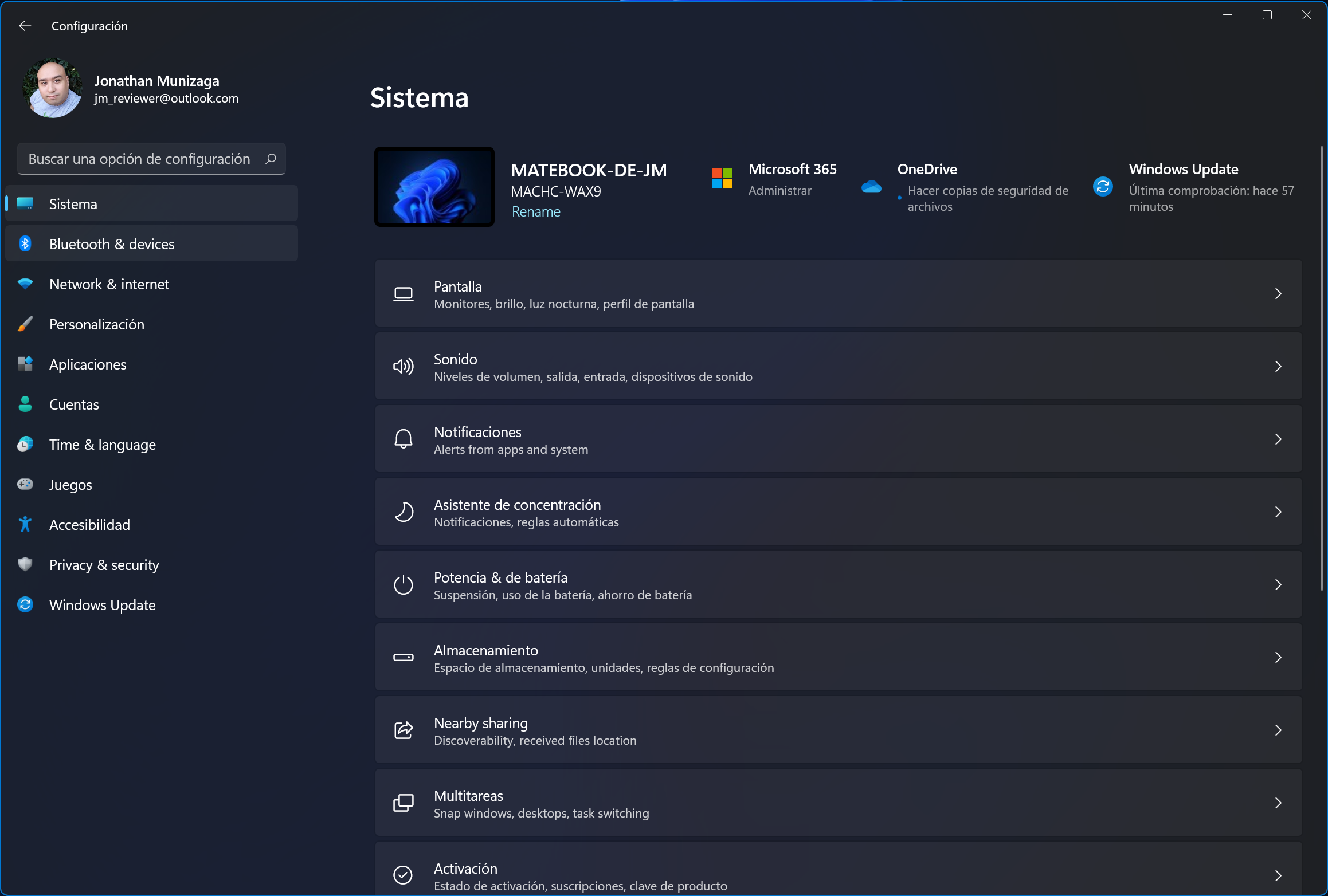The width and height of the screenshot is (1328, 896).
Task: Click the OneDrive cloud icon
Action: [871, 187]
